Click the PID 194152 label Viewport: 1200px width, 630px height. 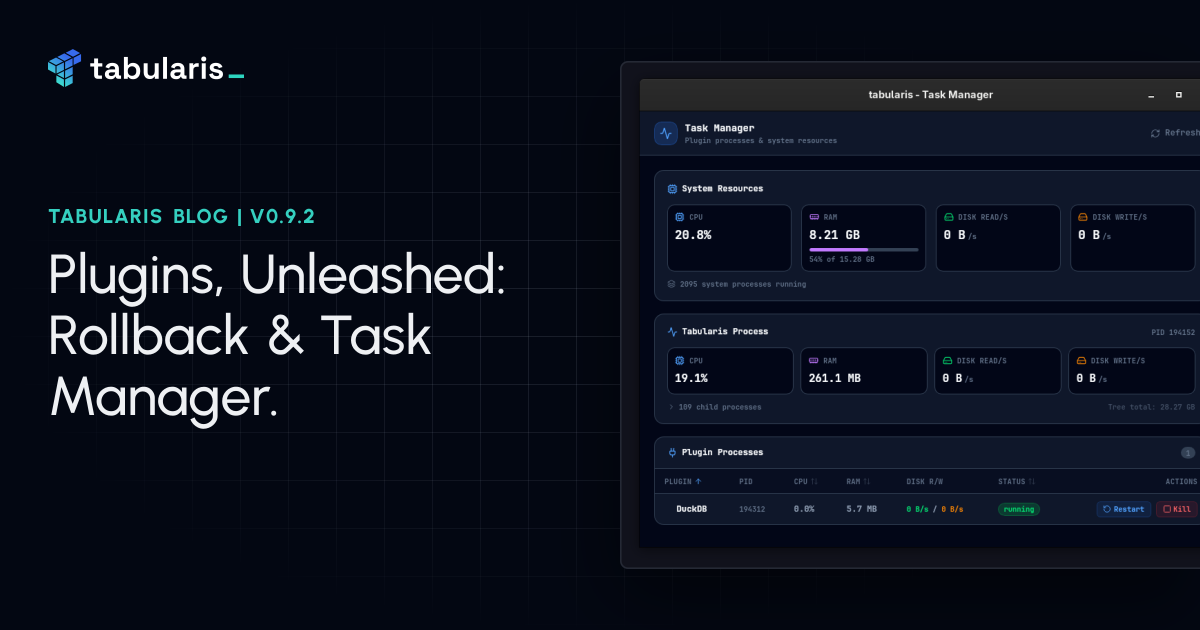pyautogui.click(x=1173, y=332)
